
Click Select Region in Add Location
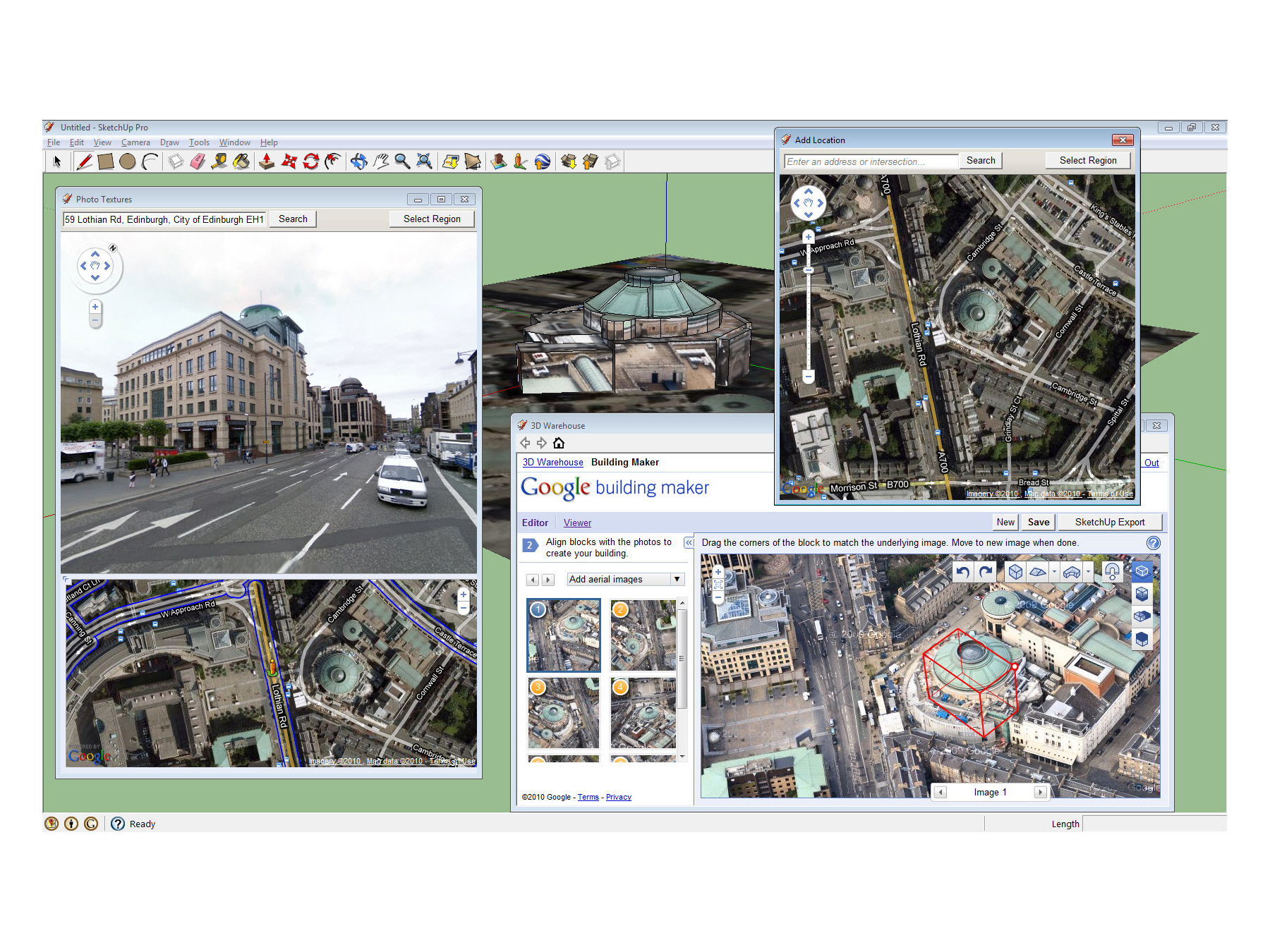(x=1088, y=161)
